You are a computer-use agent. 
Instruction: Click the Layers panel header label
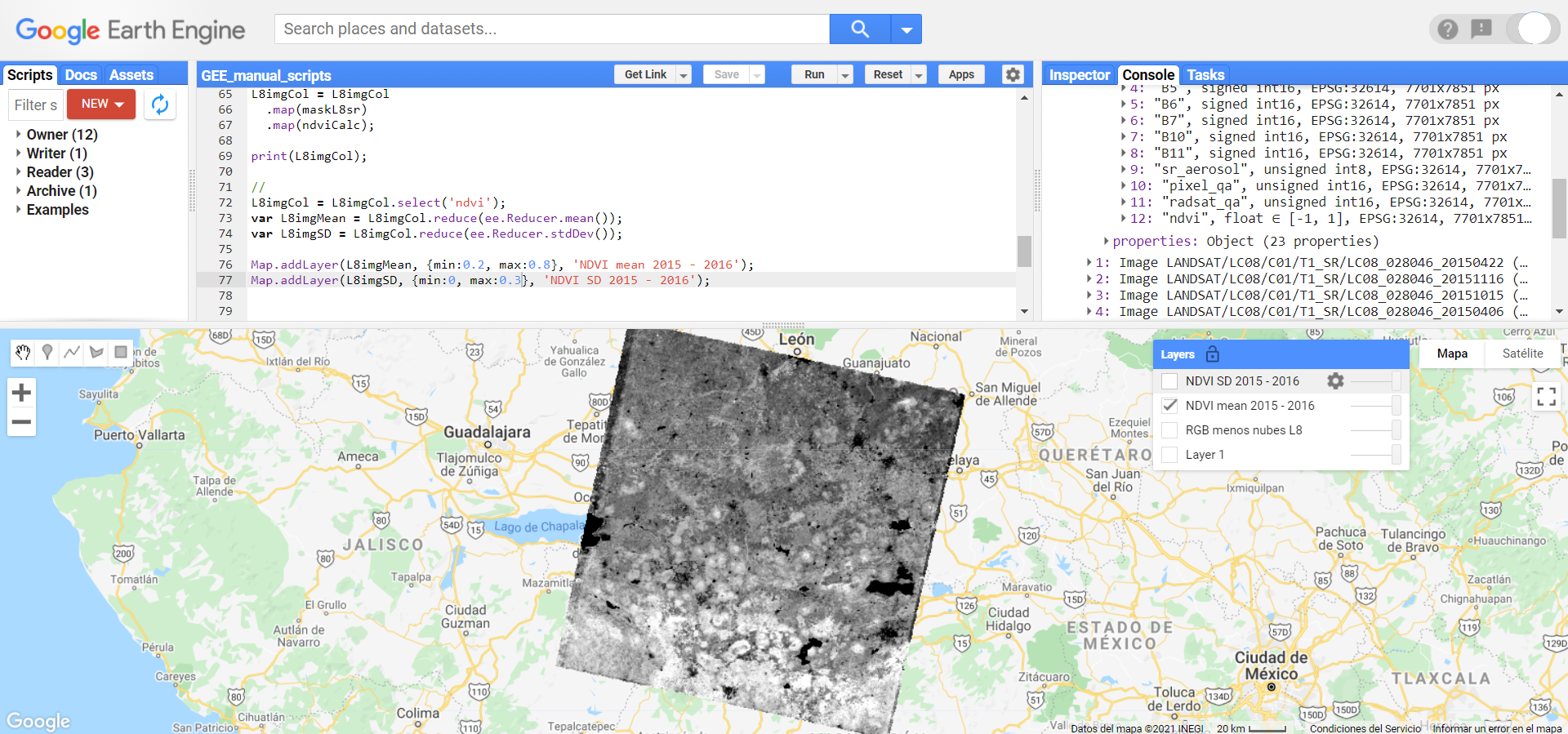(x=1178, y=354)
